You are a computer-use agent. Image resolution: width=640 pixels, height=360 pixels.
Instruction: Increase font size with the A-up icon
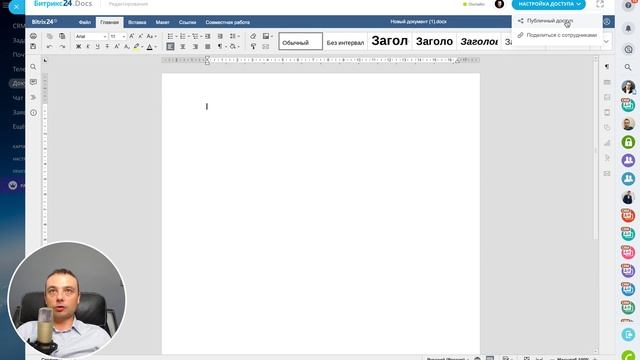[x=131, y=36]
